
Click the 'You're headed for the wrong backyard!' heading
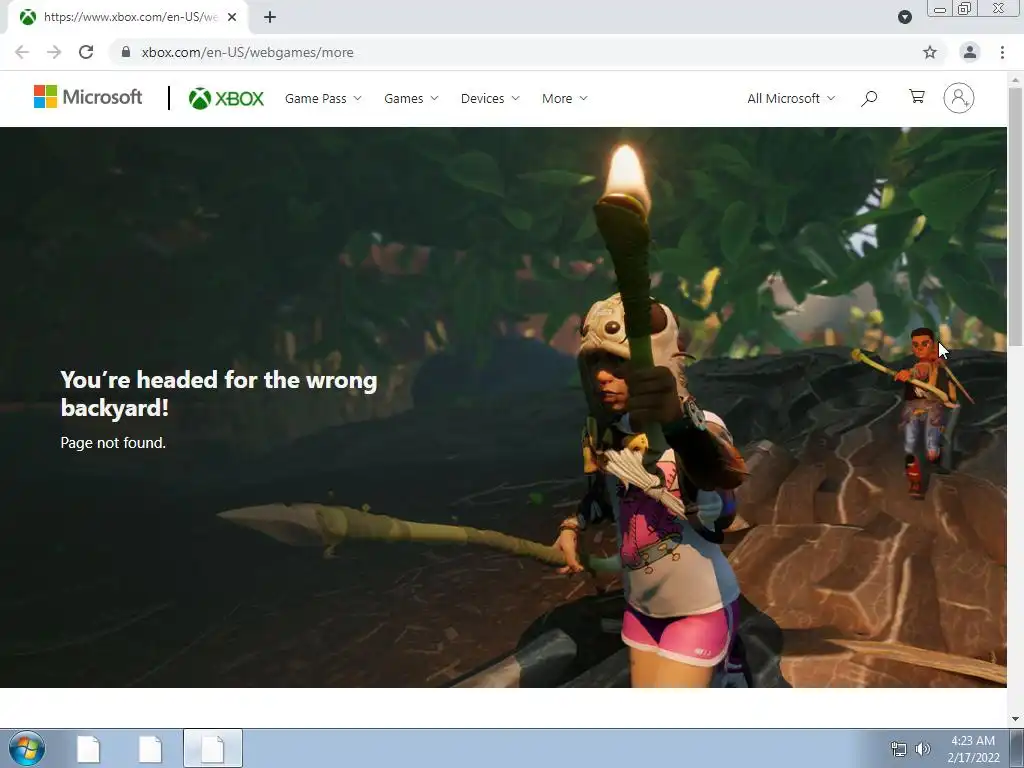click(x=219, y=393)
